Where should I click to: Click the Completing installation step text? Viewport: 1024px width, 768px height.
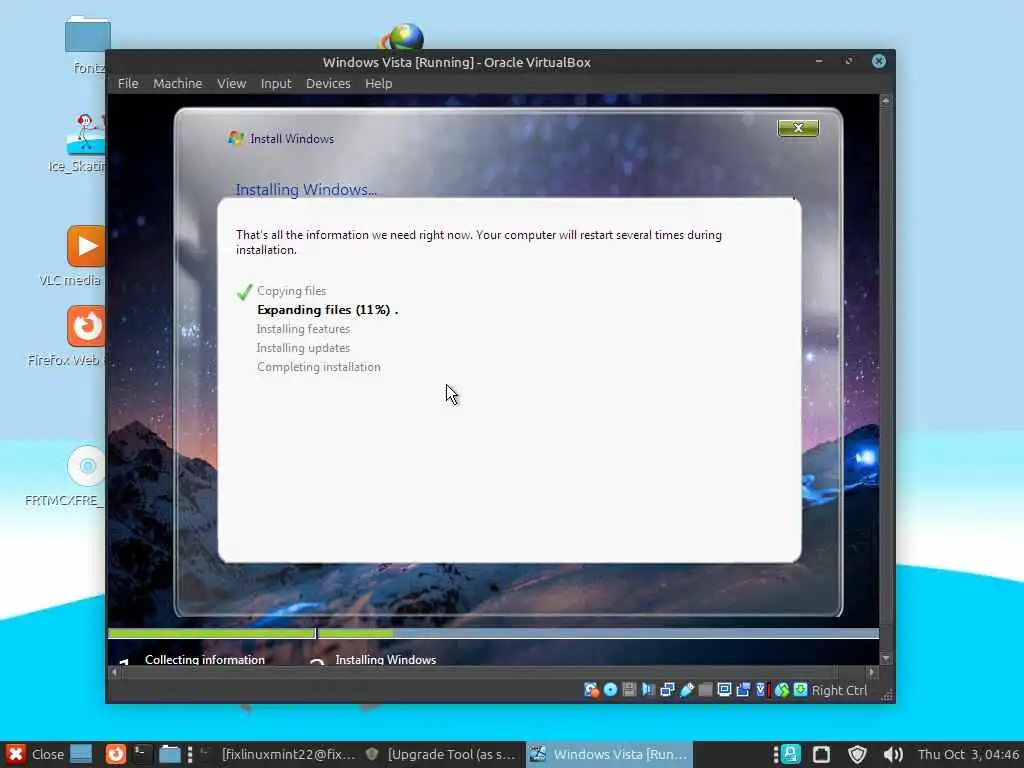(319, 366)
